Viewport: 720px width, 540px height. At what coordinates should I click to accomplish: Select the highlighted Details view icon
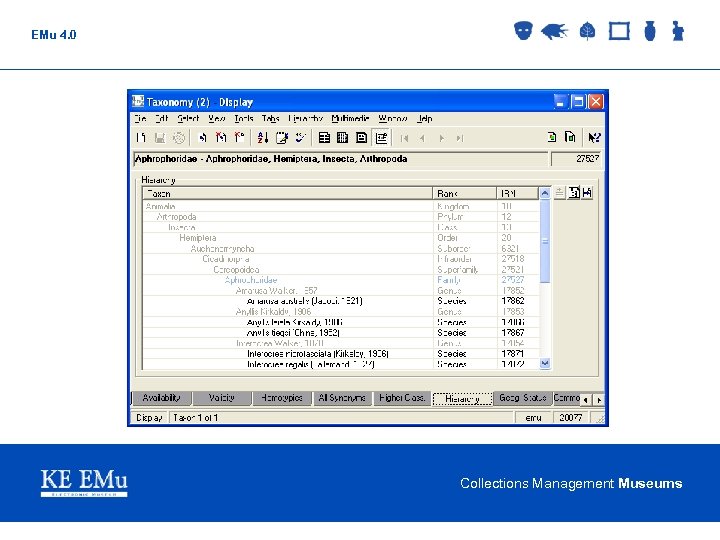(381, 138)
